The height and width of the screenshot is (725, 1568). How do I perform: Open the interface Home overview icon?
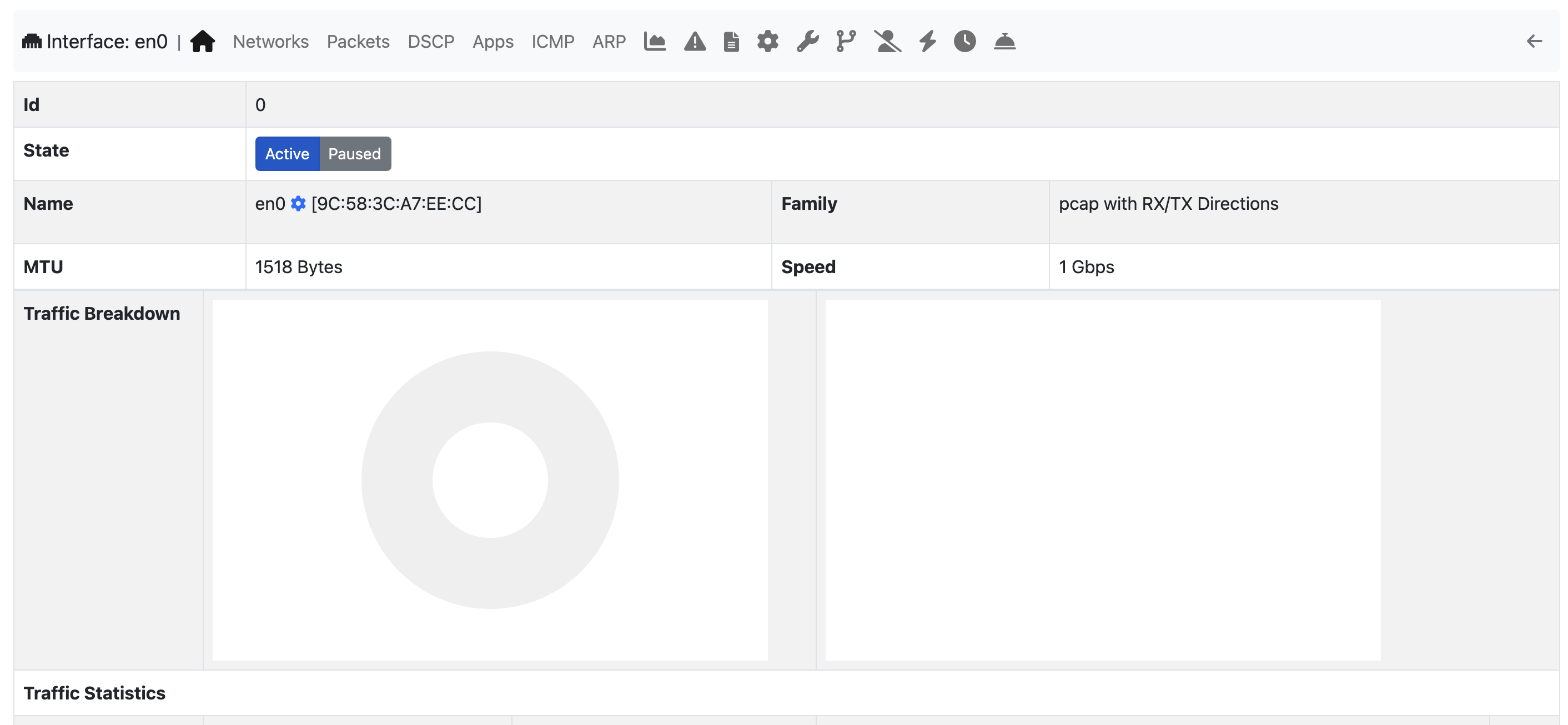203,41
